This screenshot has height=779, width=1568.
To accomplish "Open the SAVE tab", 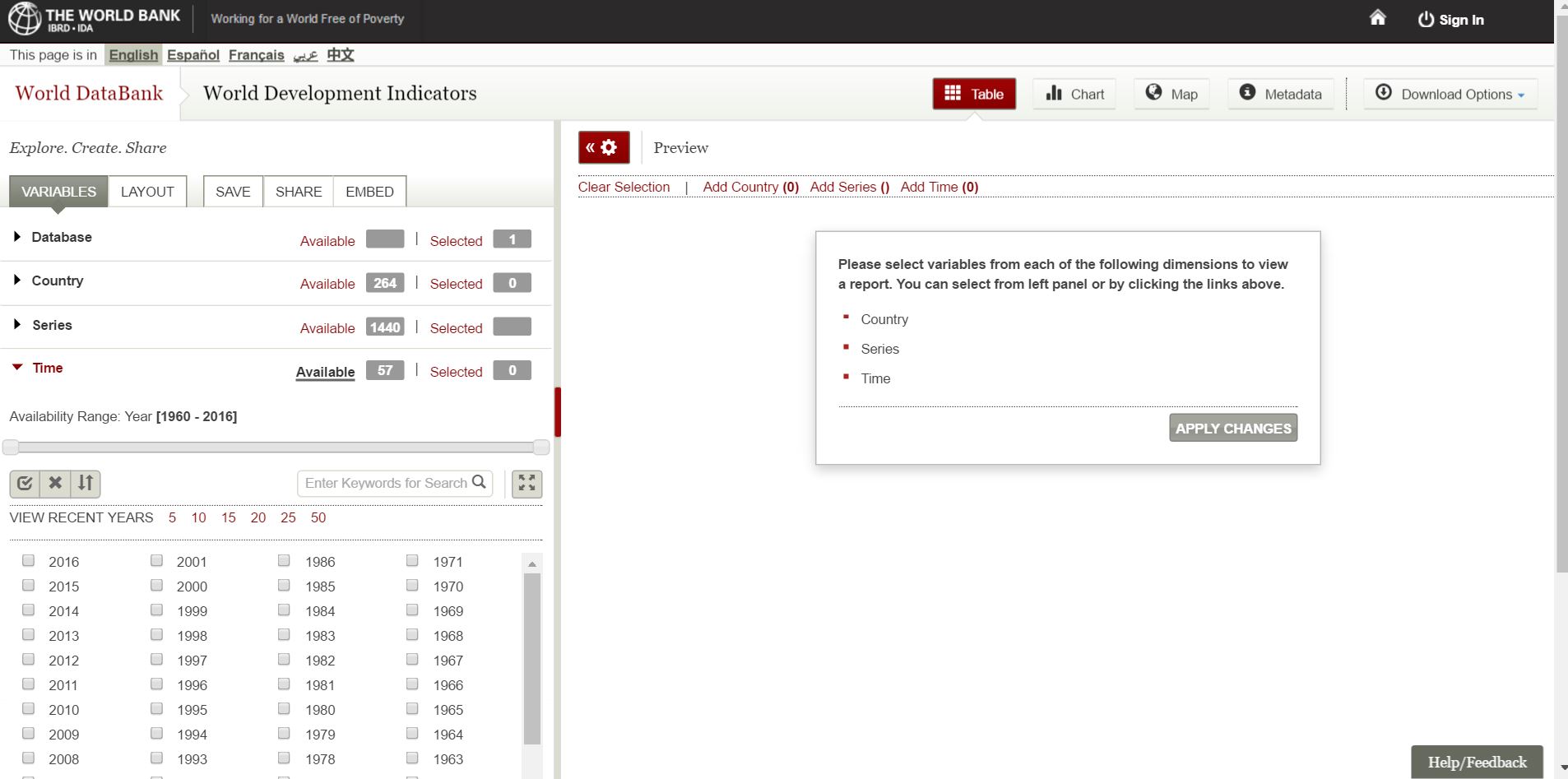I will tap(233, 192).
